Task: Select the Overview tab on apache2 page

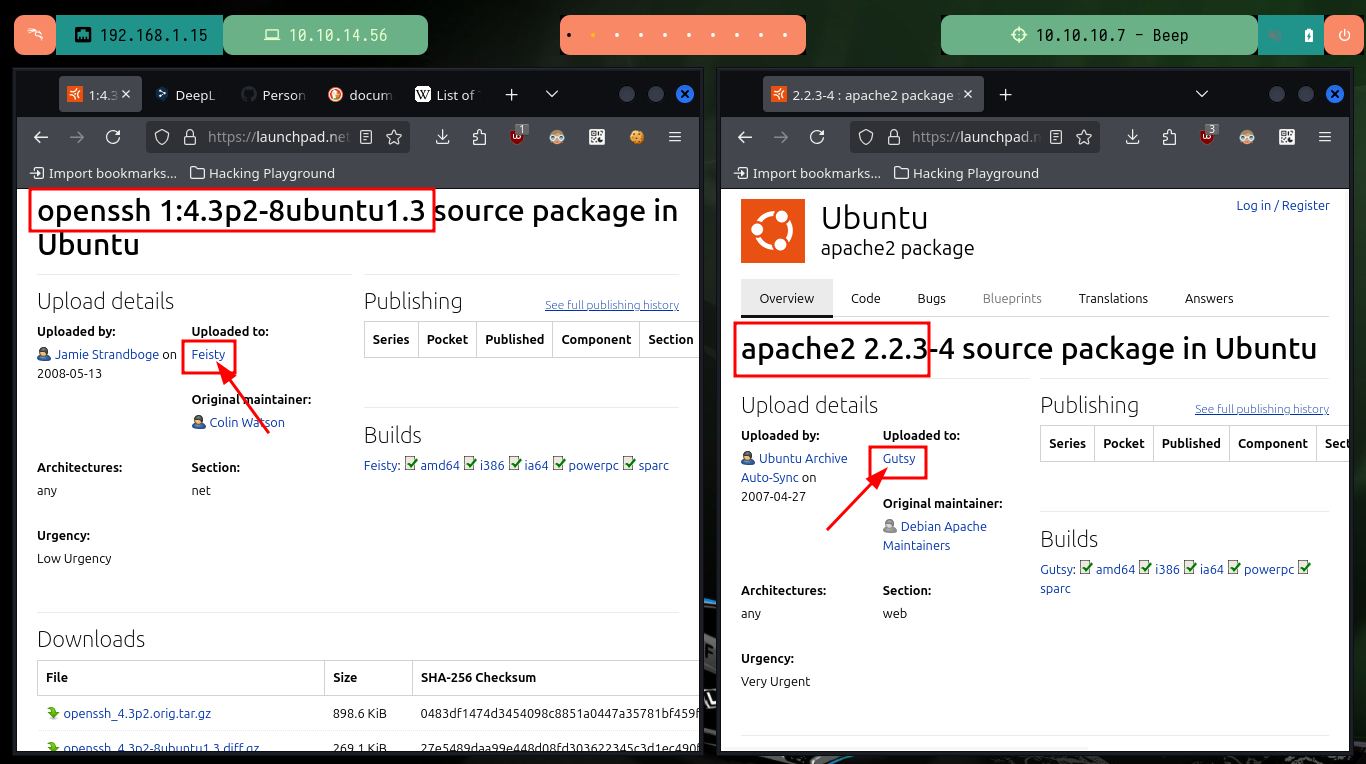Action: 787,298
